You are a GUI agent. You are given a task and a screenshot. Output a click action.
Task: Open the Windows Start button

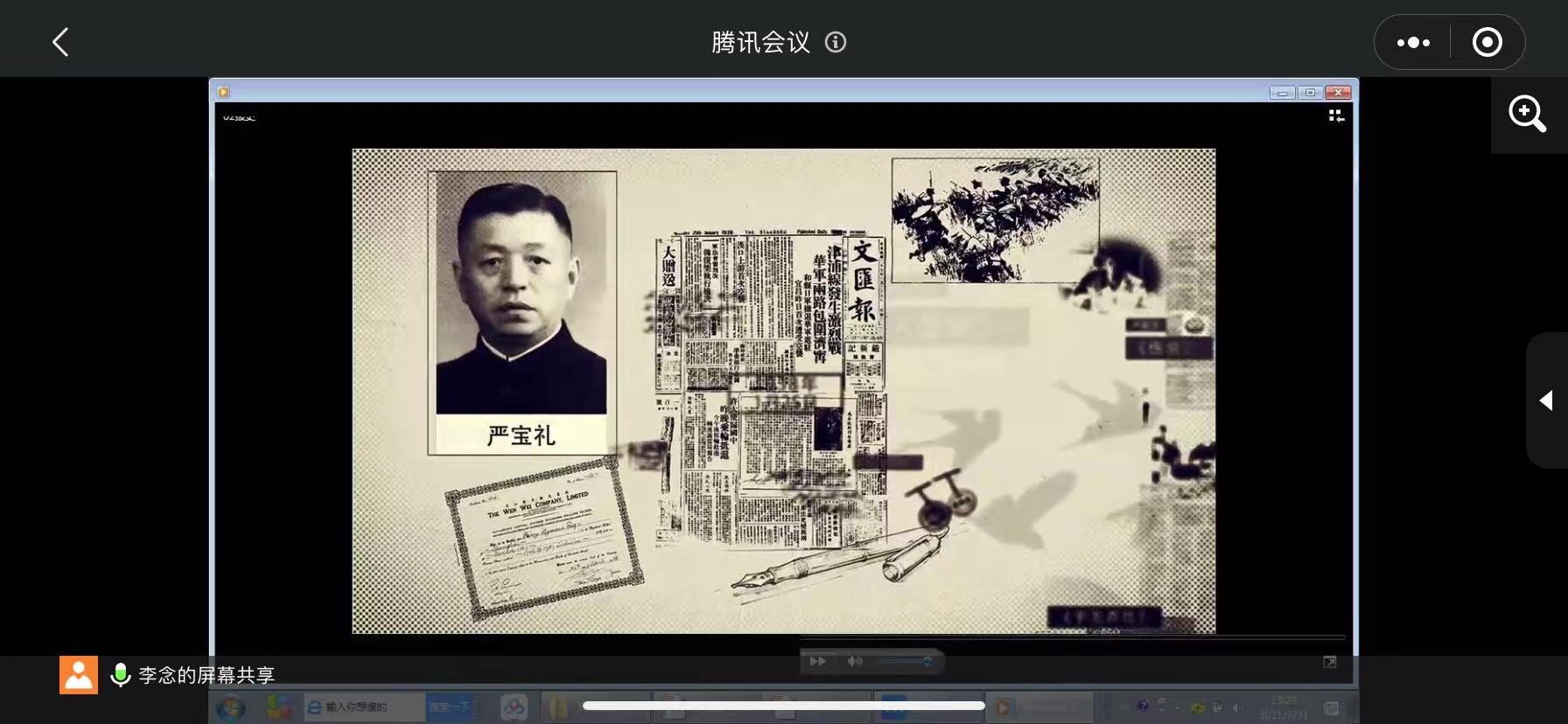coord(231,707)
